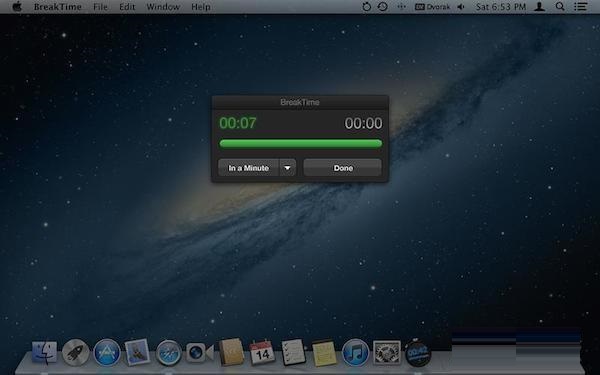Open the Edit menu
This screenshot has height=375, width=600.
pyautogui.click(x=127, y=7)
